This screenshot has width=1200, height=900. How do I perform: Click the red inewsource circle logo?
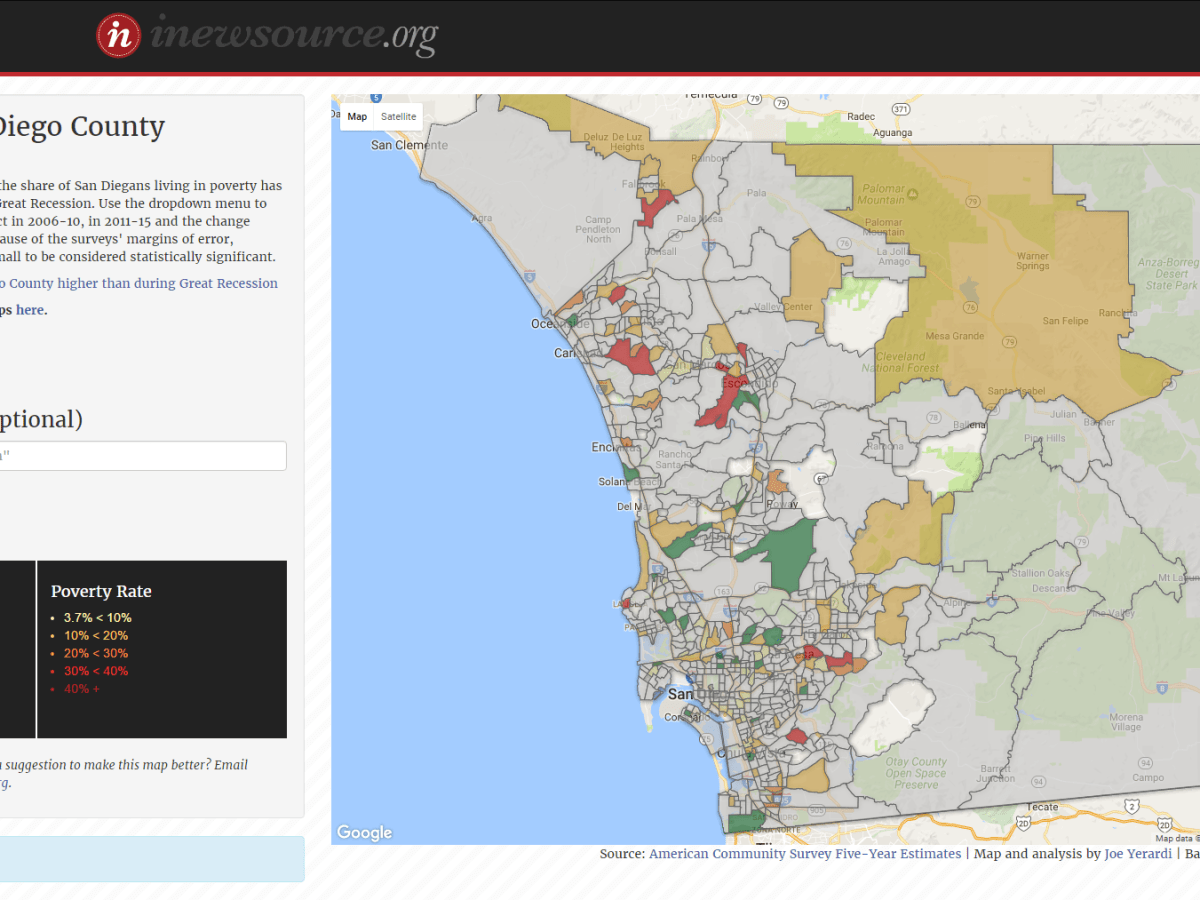119,36
